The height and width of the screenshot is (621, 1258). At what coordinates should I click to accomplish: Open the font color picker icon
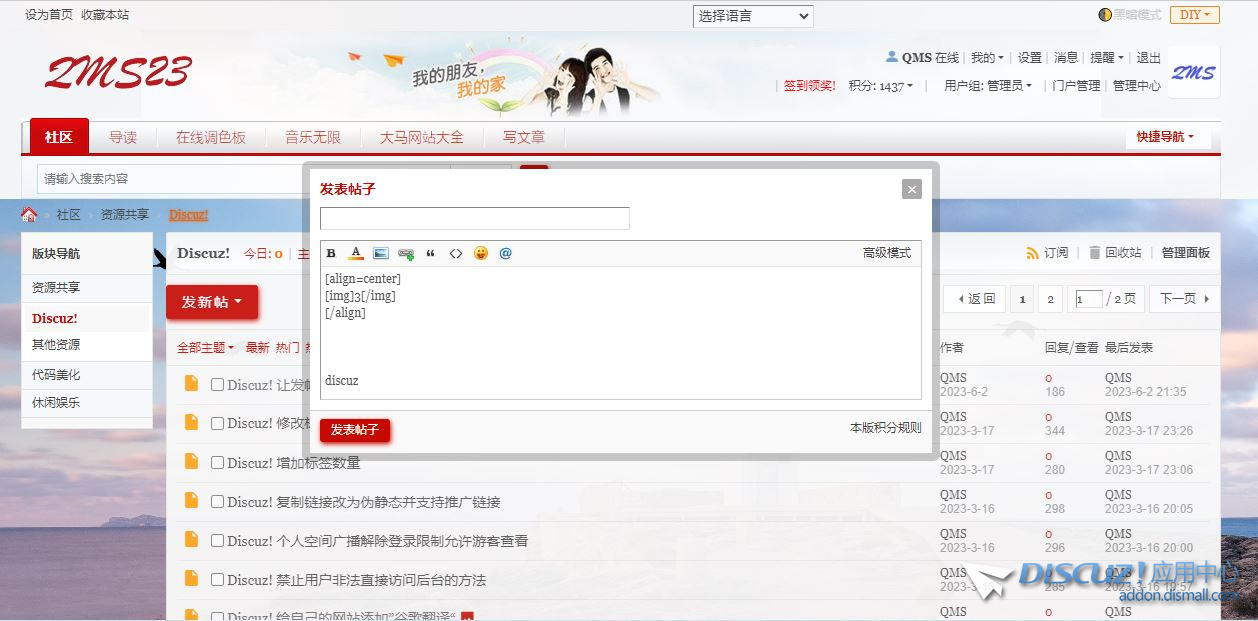point(356,253)
